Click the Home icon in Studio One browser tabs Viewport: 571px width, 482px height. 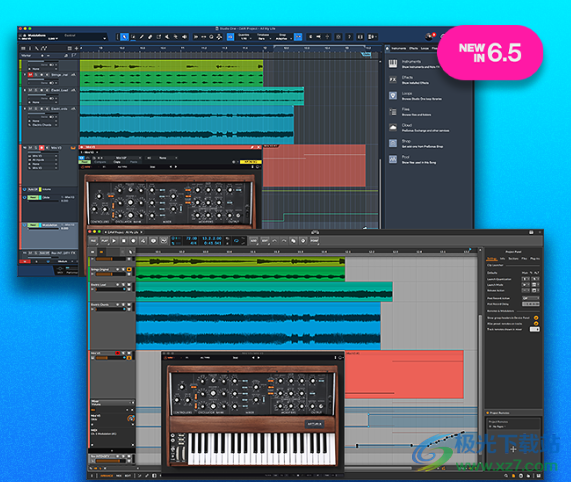[x=387, y=48]
